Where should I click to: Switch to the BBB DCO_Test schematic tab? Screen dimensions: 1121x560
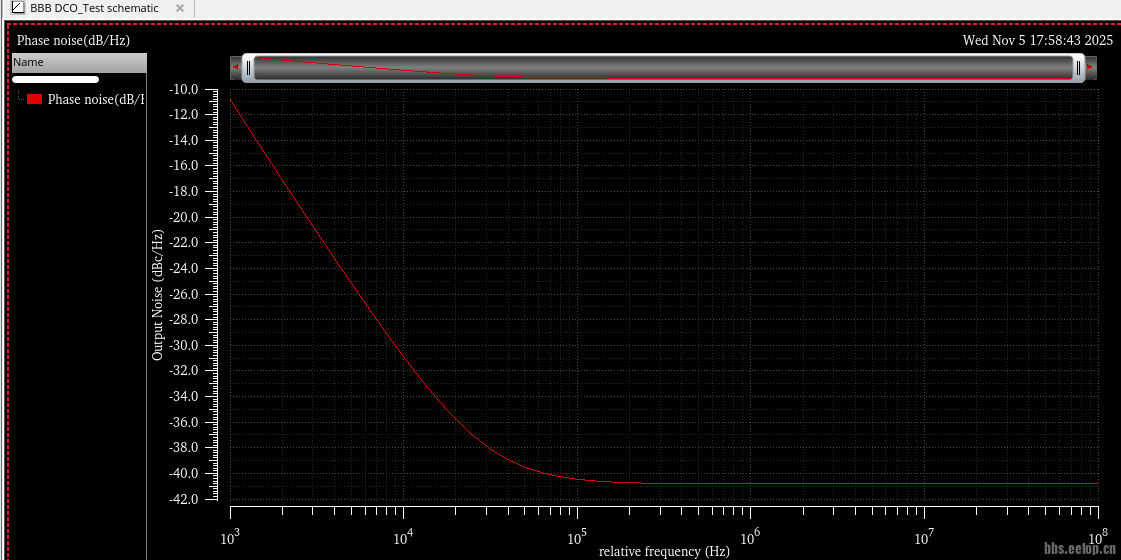click(94, 8)
